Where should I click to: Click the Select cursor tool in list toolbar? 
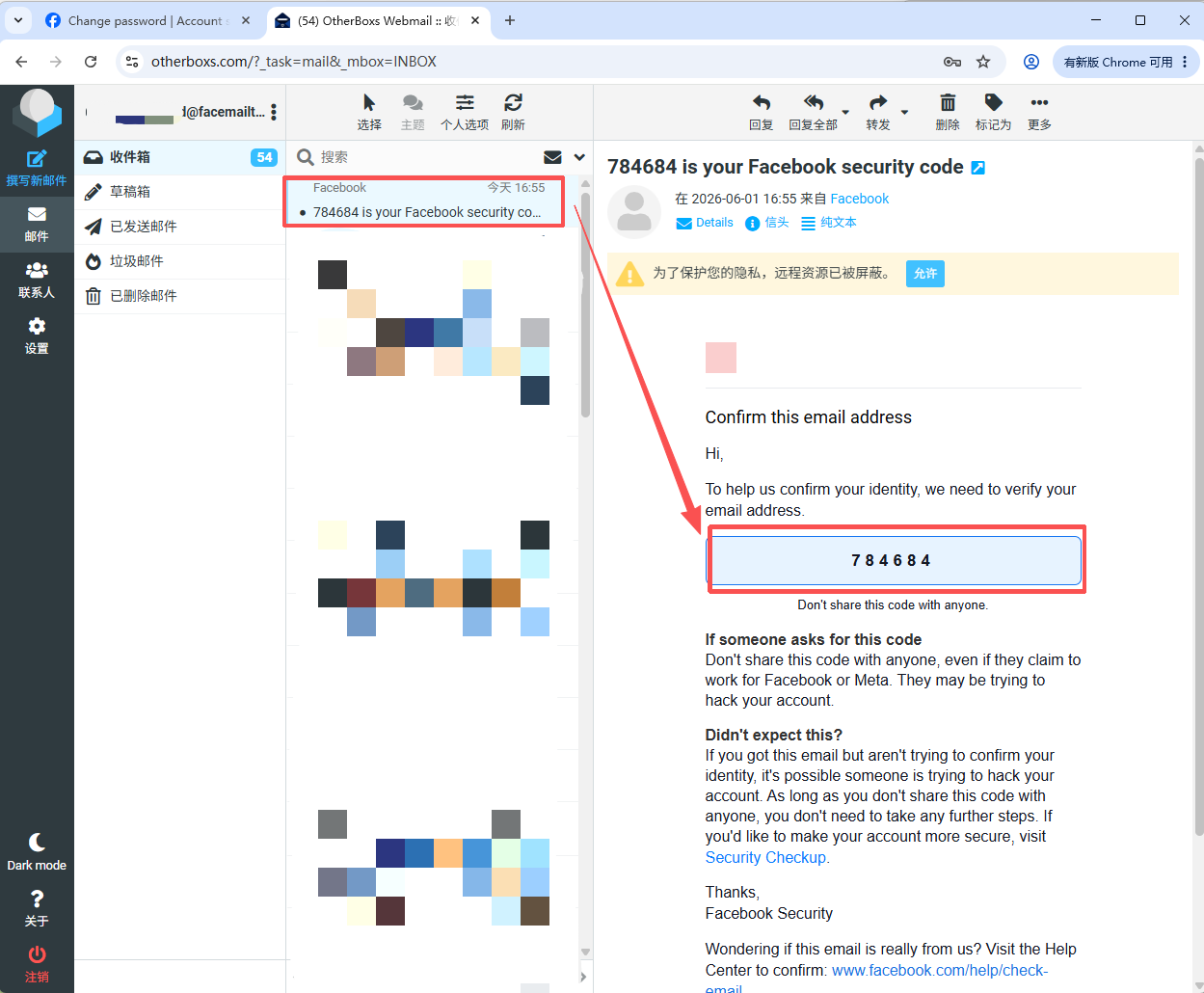click(369, 112)
